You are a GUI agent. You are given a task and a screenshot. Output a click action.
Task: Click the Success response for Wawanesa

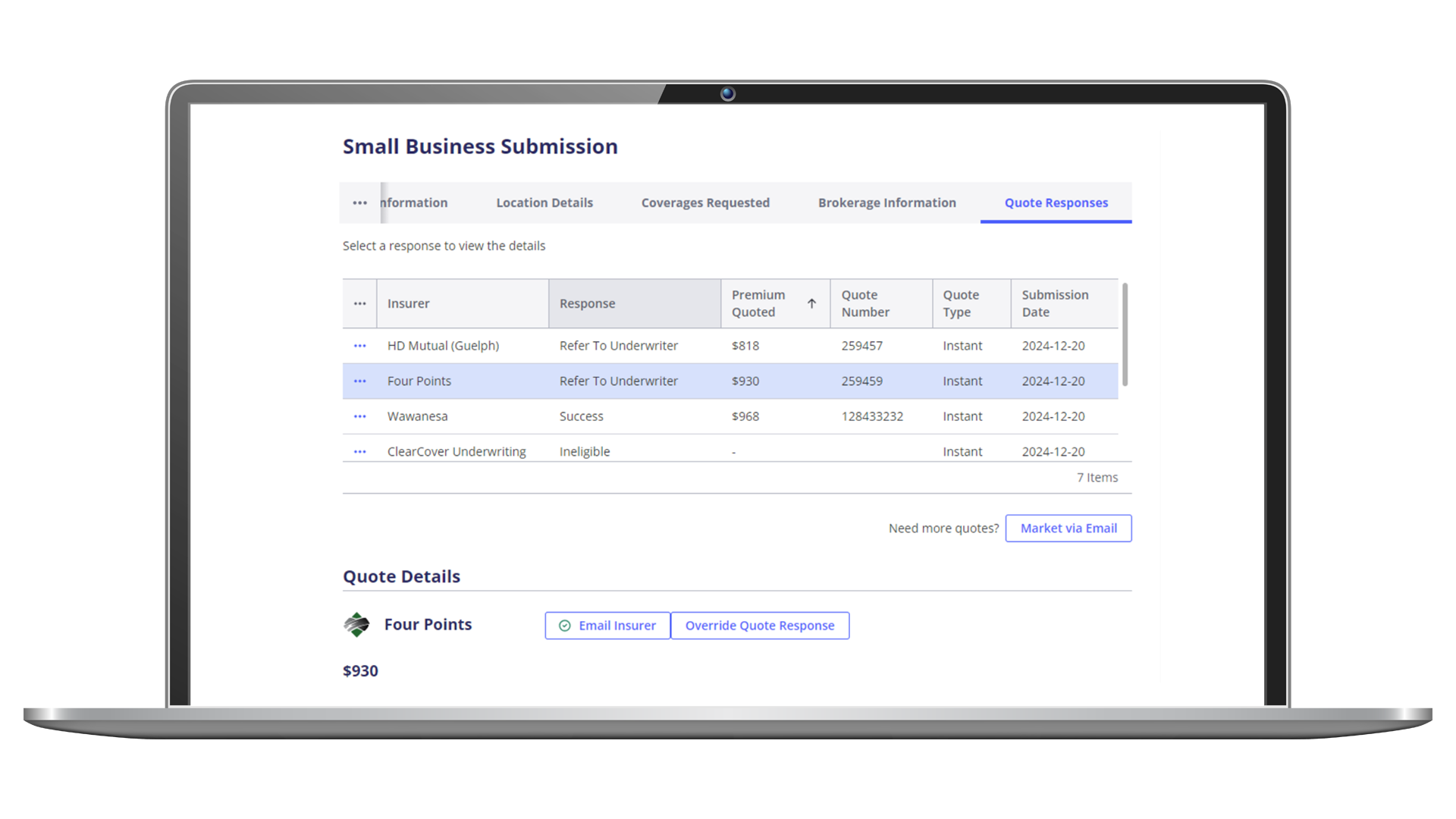tap(582, 416)
